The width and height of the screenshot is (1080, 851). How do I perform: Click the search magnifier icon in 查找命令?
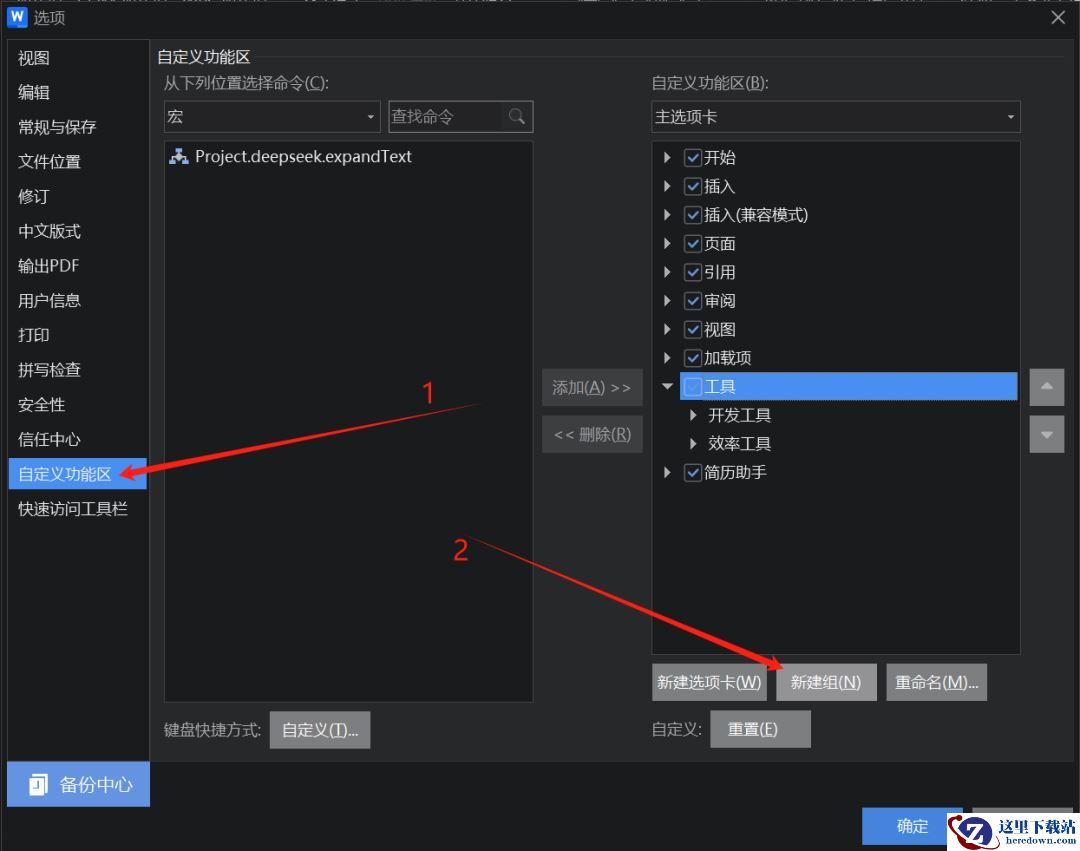point(516,117)
